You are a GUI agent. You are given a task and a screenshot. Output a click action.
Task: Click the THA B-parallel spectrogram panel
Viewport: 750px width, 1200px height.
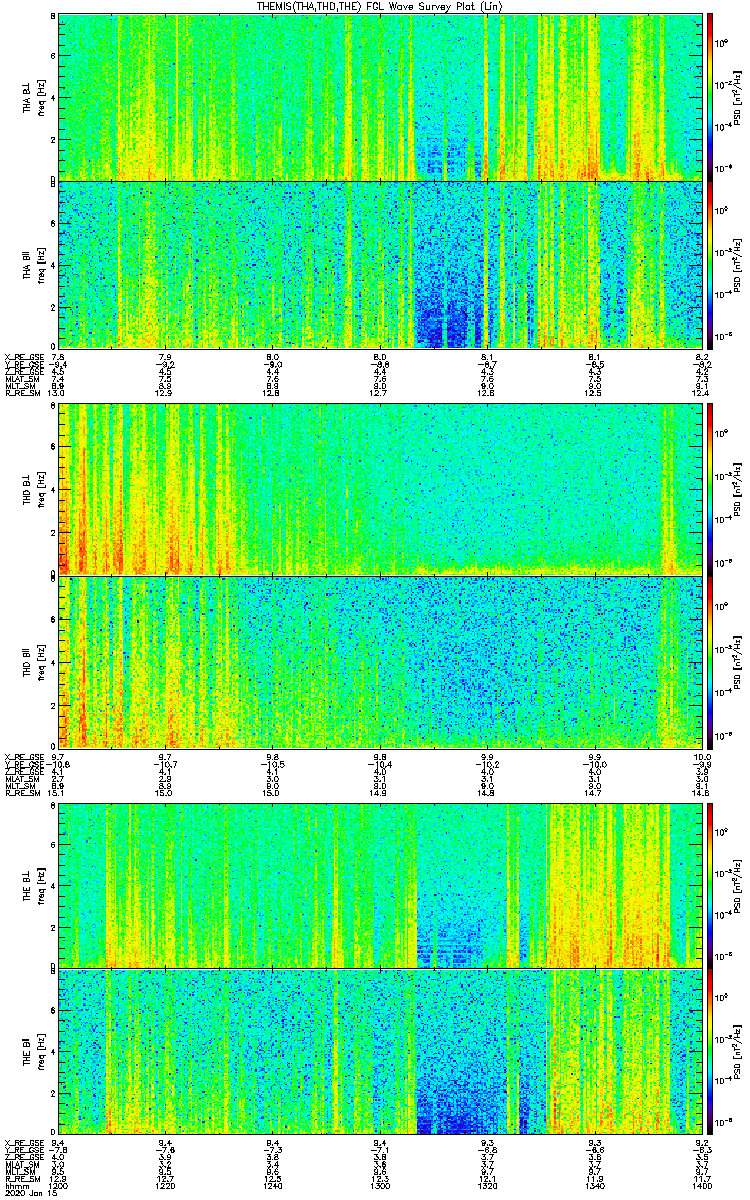tap(379, 264)
